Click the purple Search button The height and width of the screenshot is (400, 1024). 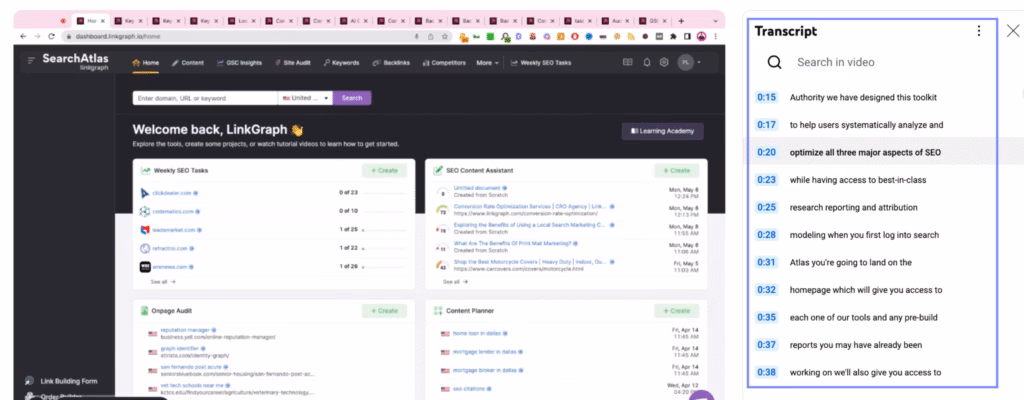pos(352,98)
